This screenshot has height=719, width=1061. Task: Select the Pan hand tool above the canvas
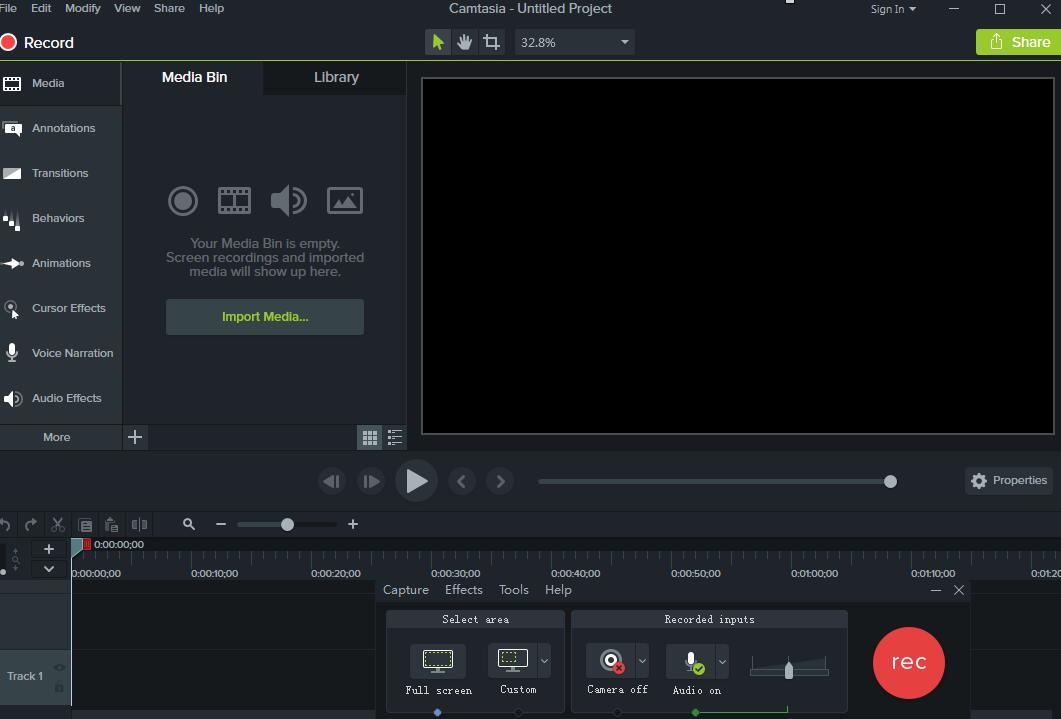tap(464, 41)
